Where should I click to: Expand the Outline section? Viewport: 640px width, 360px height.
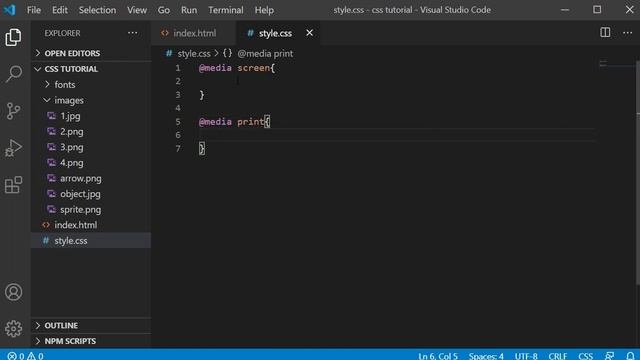tap(91, 325)
